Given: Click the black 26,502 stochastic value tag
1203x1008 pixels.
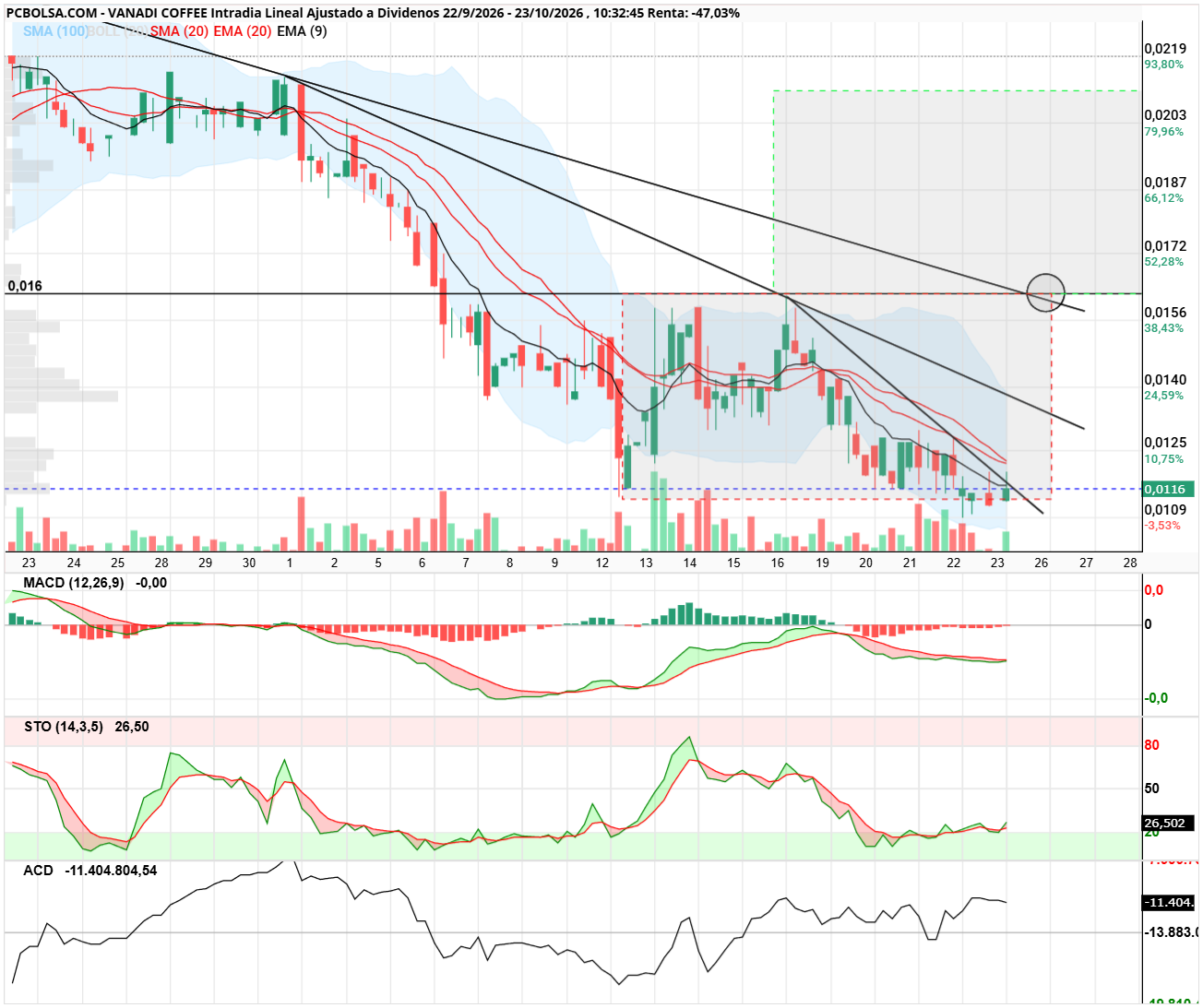Looking at the screenshot, I should pyautogui.click(x=1168, y=824).
